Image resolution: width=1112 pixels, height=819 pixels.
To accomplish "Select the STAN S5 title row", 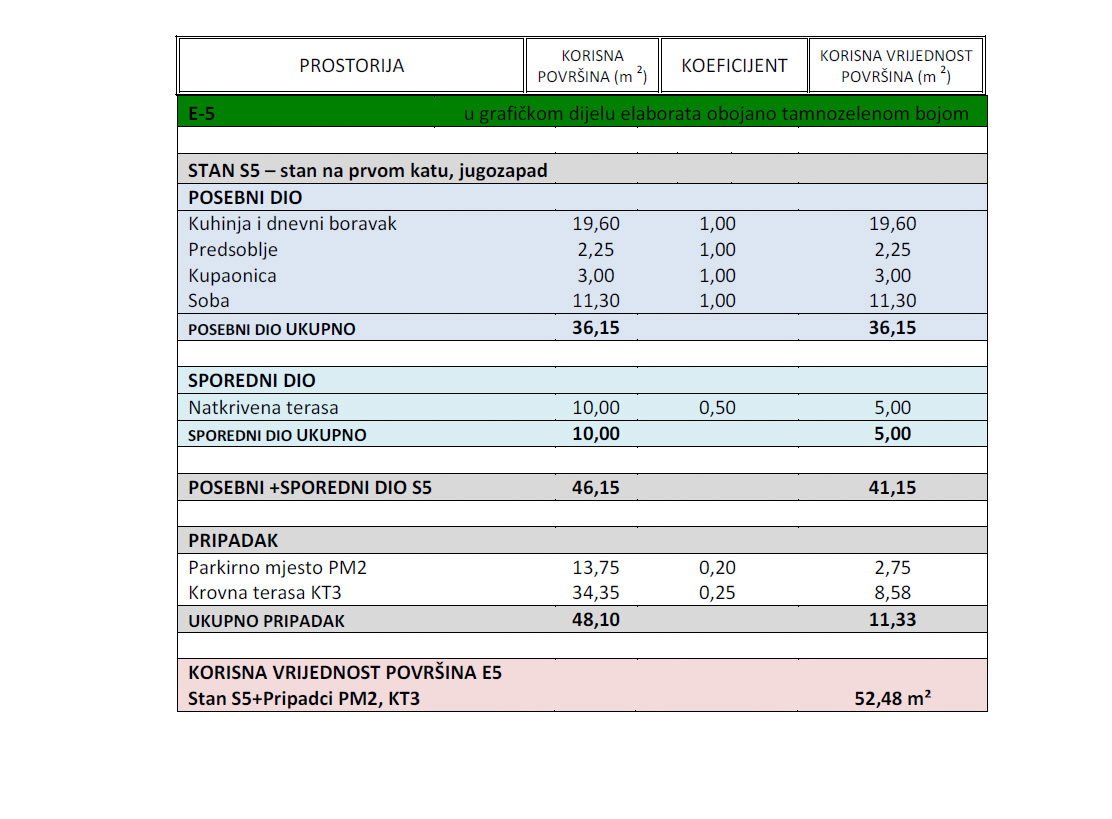I will point(582,170).
